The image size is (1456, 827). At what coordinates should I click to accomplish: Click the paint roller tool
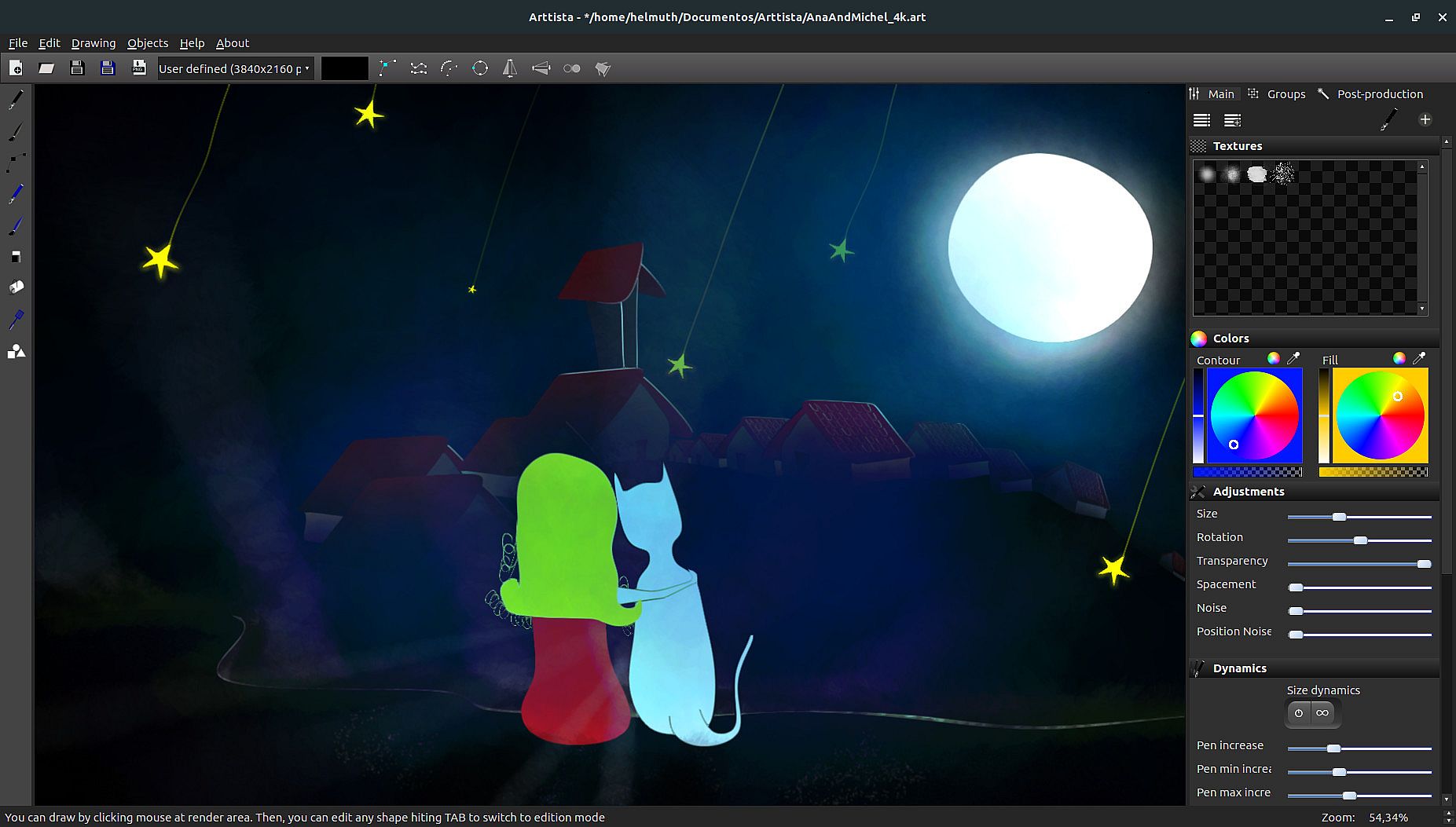16,287
